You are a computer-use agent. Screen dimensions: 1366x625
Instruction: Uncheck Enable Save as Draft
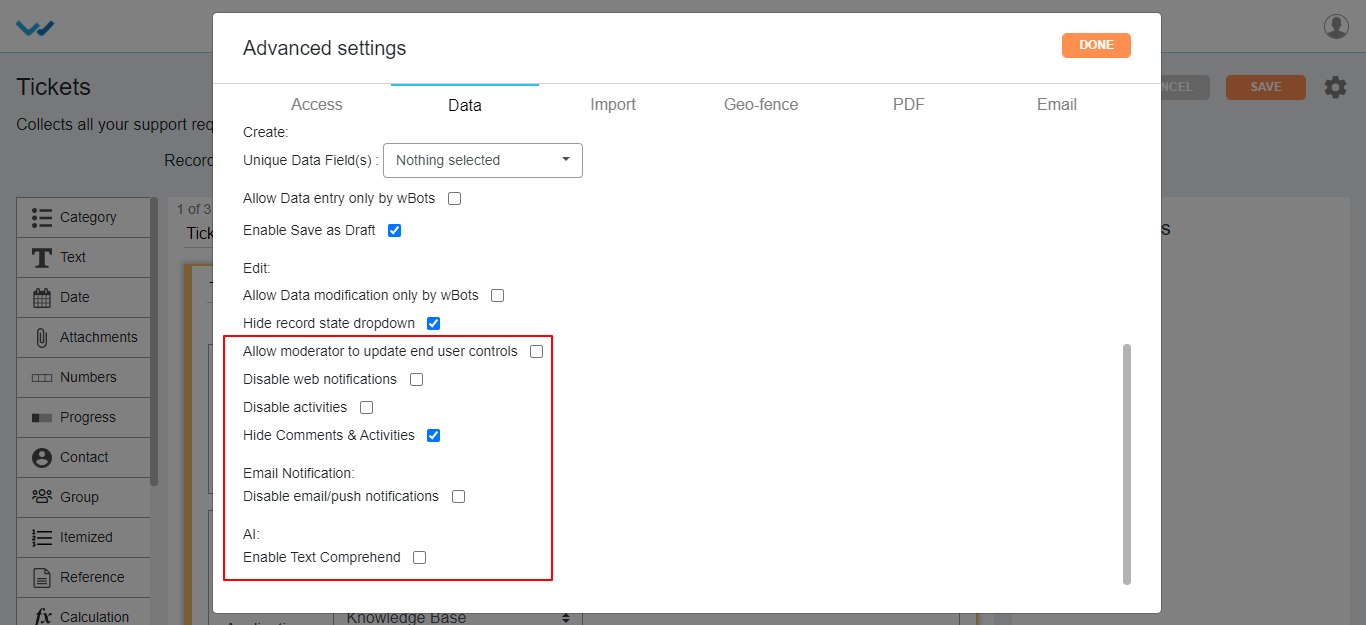click(394, 230)
